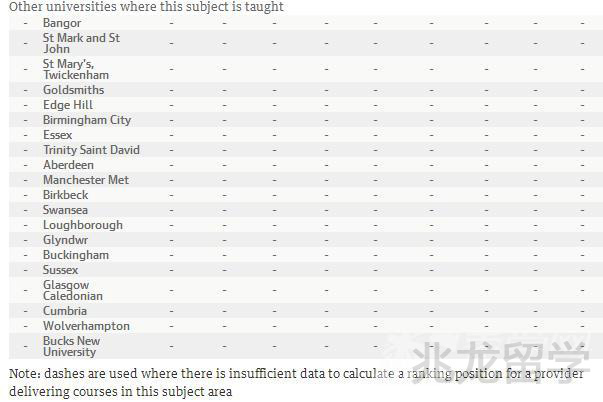Viewport: 603px width, 402px height.
Task: Select the Glasgow Caledonian entry
Action: (x=73, y=290)
